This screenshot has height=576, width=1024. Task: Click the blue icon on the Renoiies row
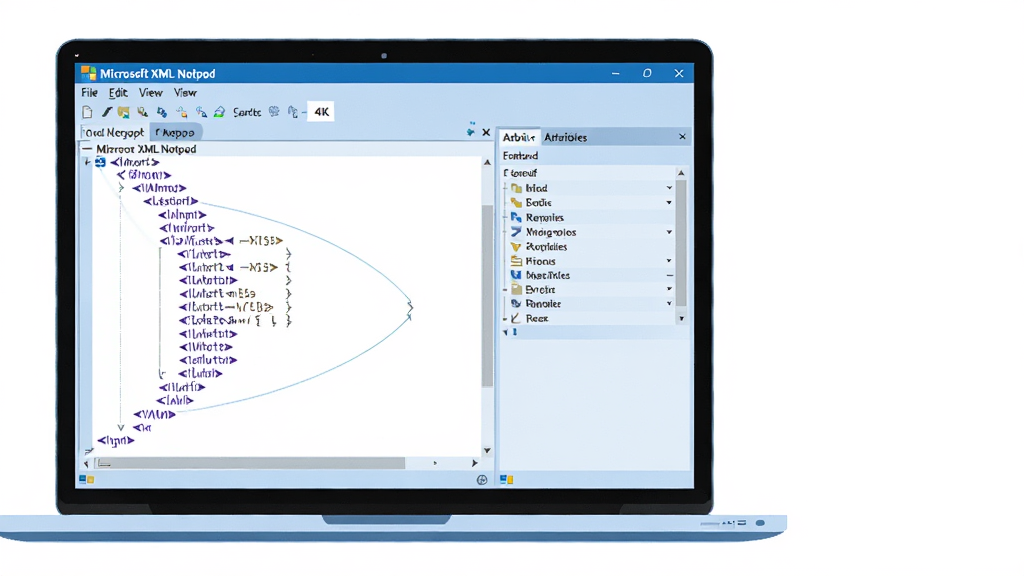point(517,217)
